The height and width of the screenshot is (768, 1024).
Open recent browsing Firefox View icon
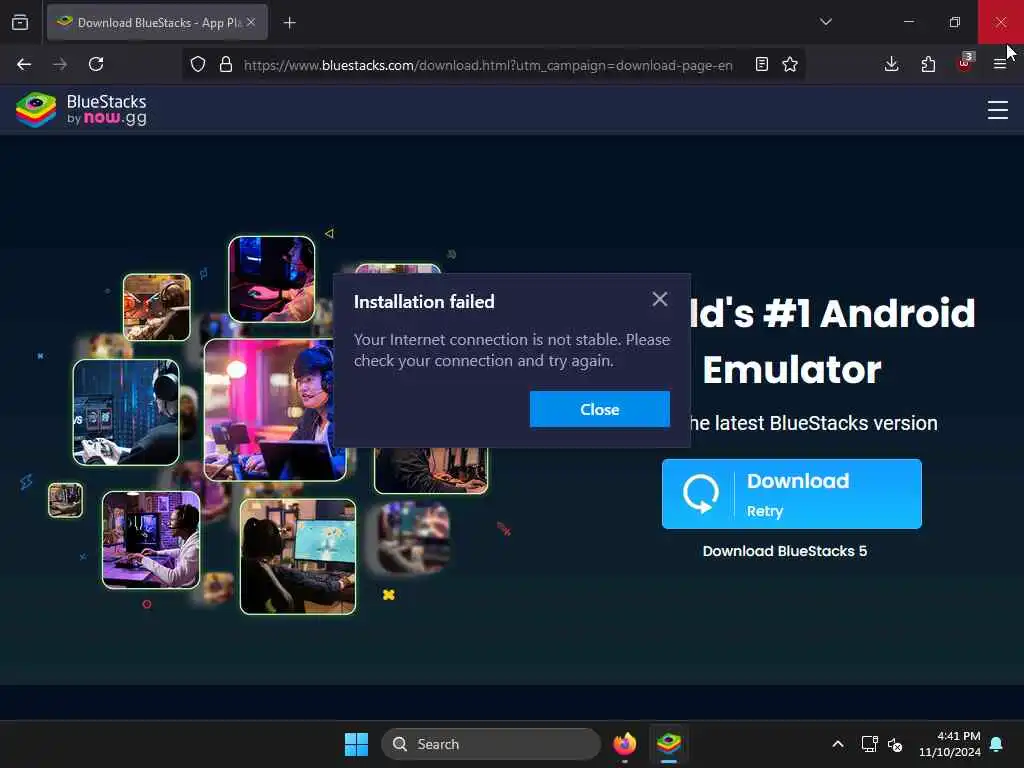pyautogui.click(x=20, y=22)
